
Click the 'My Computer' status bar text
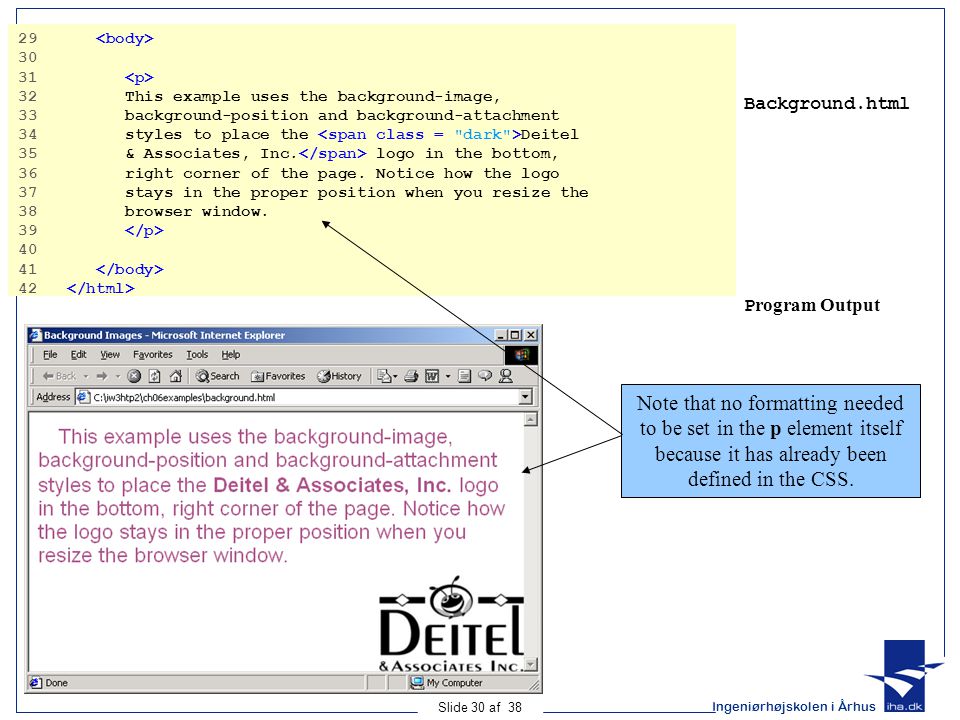pyautogui.click(x=454, y=683)
